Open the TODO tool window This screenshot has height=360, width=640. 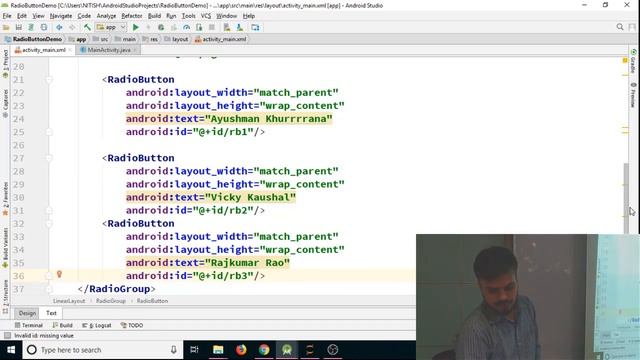pos(132,325)
